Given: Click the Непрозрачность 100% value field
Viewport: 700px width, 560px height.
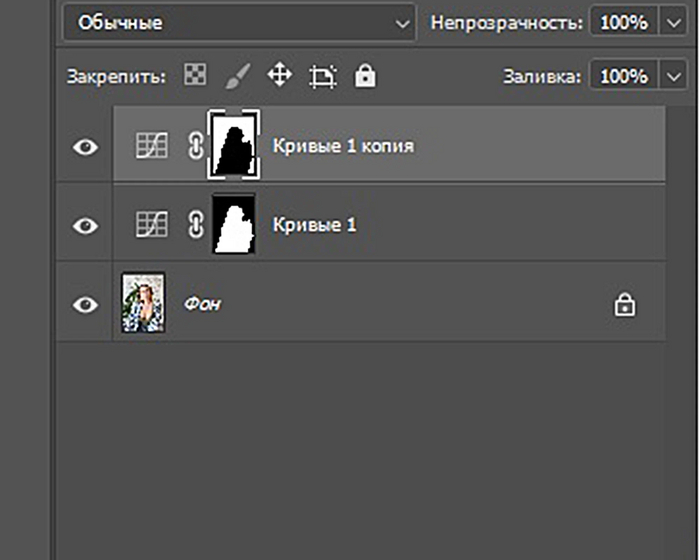Looking at the screenshot, I should (624, 22).
